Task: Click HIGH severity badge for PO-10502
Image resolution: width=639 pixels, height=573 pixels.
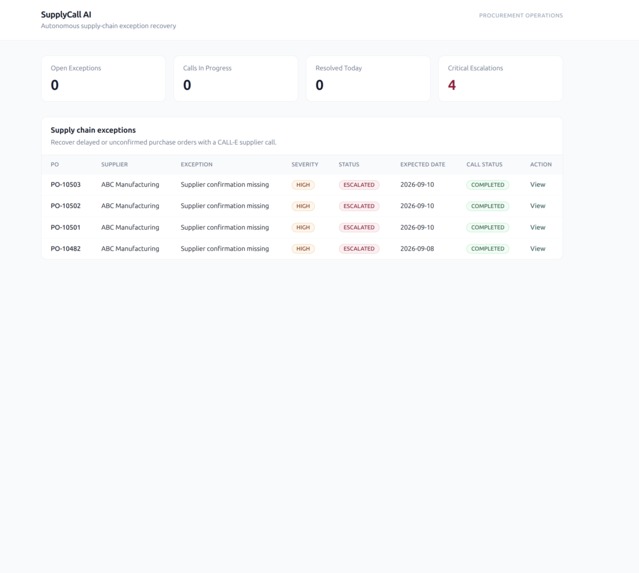Action: 303,206
